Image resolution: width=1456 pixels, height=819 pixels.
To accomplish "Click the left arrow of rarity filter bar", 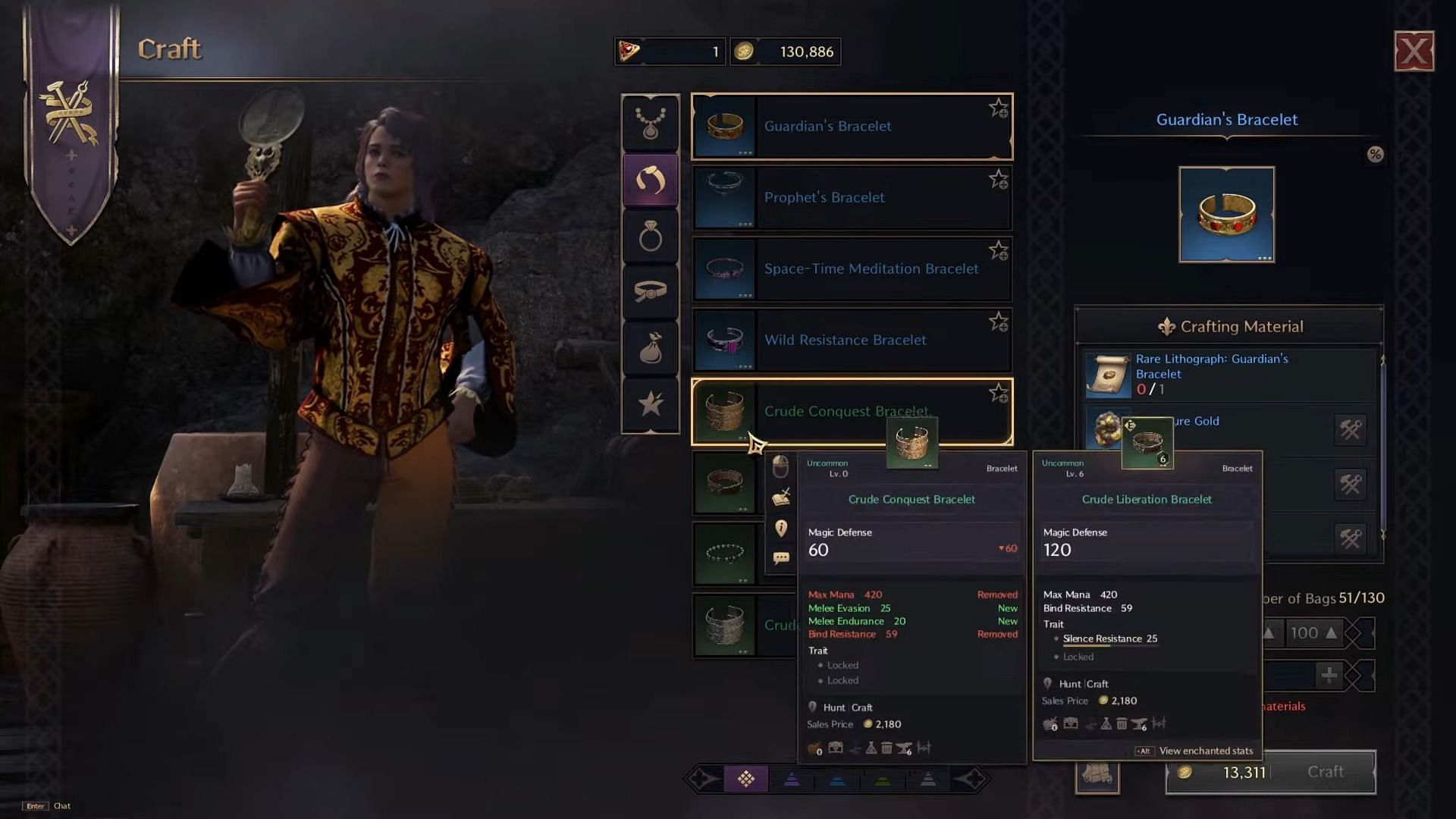I will point(702,779).
